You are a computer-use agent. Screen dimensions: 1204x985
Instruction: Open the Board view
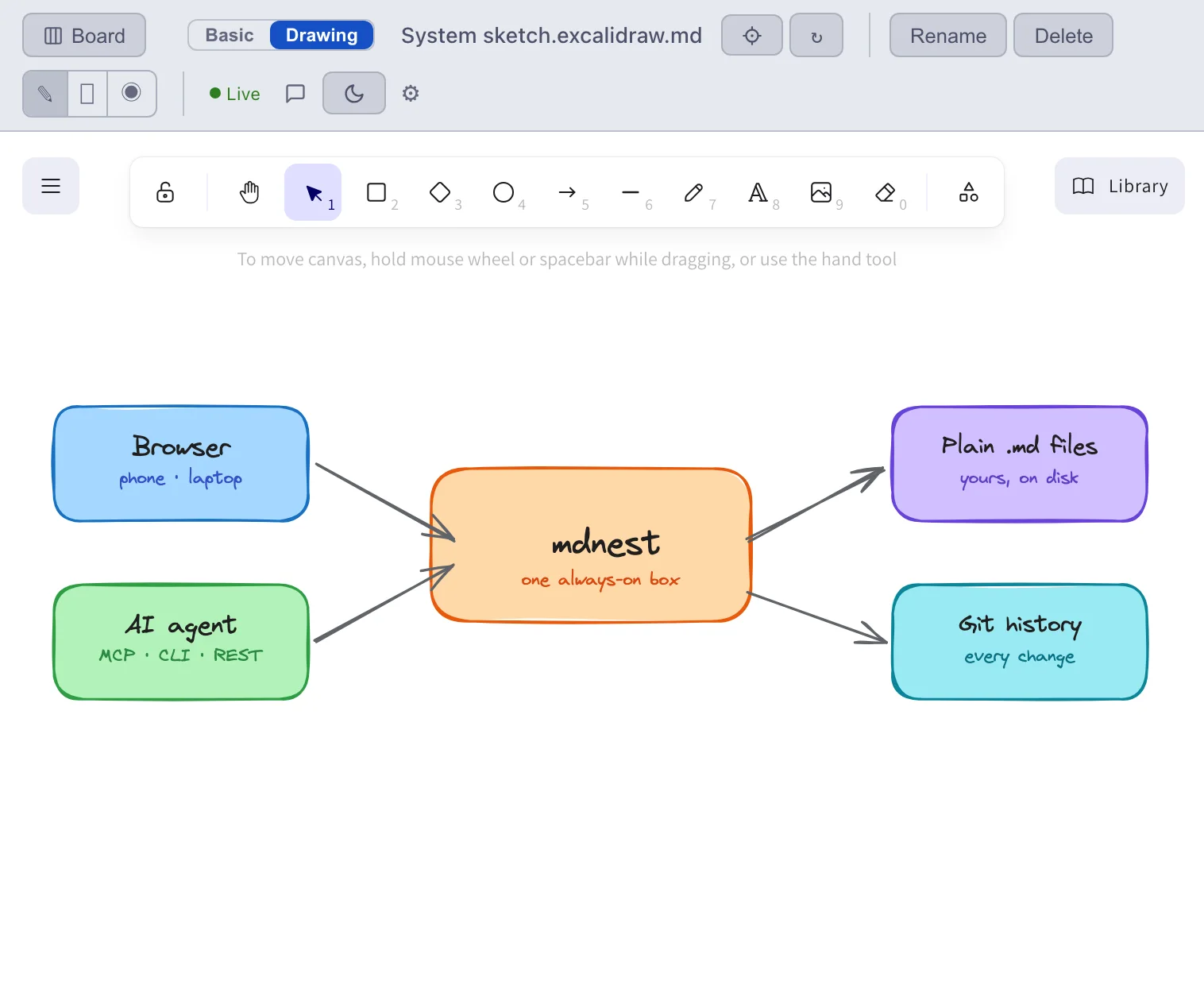[x=84, y=36]
